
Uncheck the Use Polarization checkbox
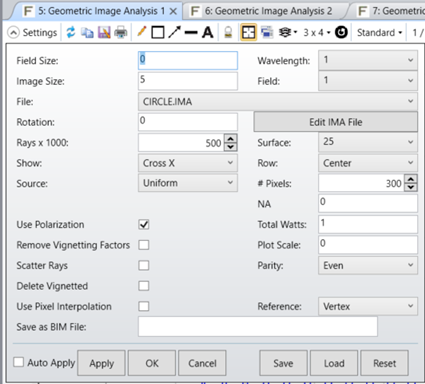(x=144, y=224)
